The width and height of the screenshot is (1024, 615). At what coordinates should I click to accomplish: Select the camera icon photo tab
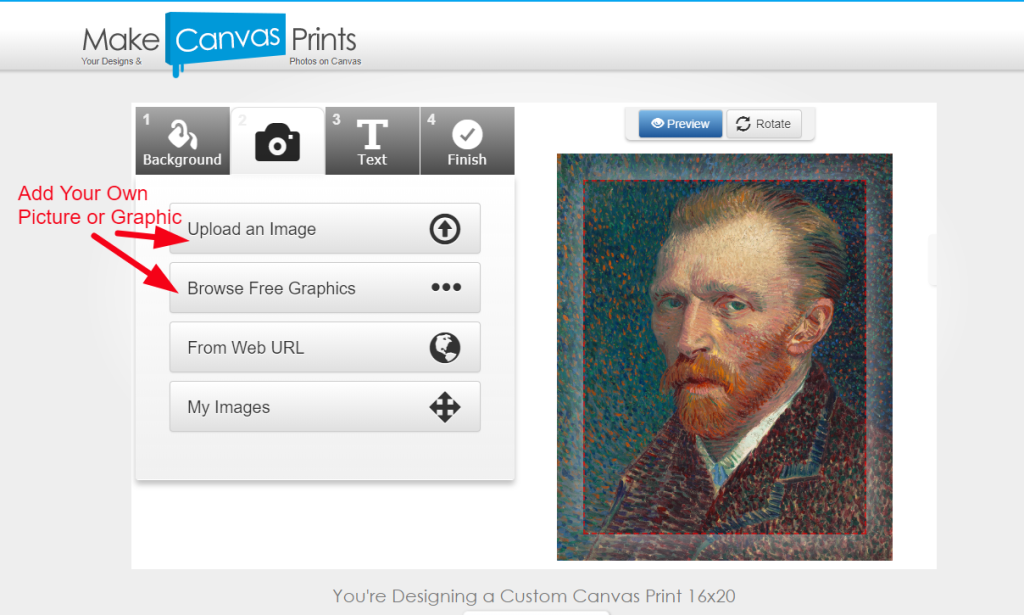(277, 143)
